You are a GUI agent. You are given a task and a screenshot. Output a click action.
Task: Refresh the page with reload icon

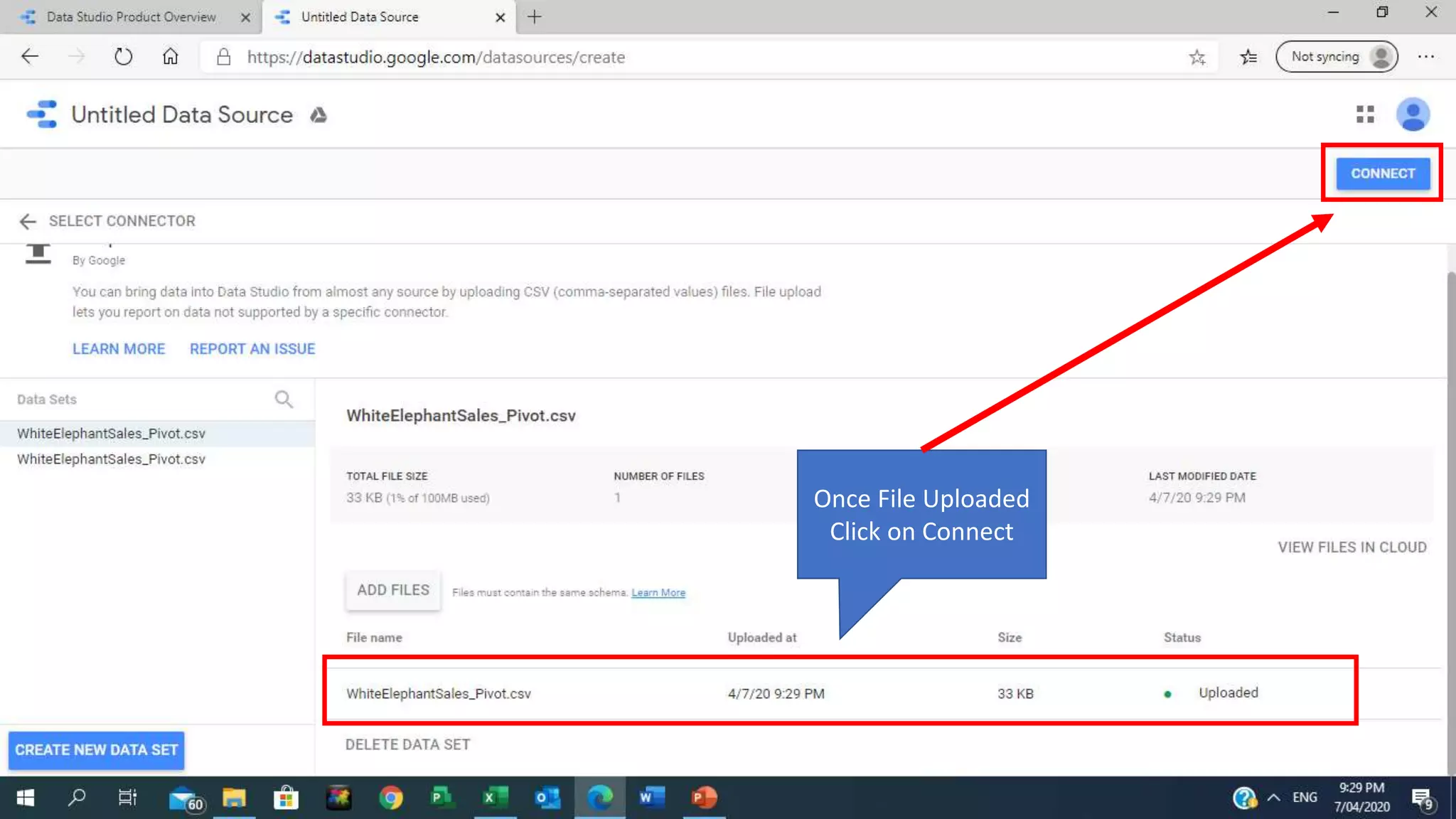pos(123,57)
